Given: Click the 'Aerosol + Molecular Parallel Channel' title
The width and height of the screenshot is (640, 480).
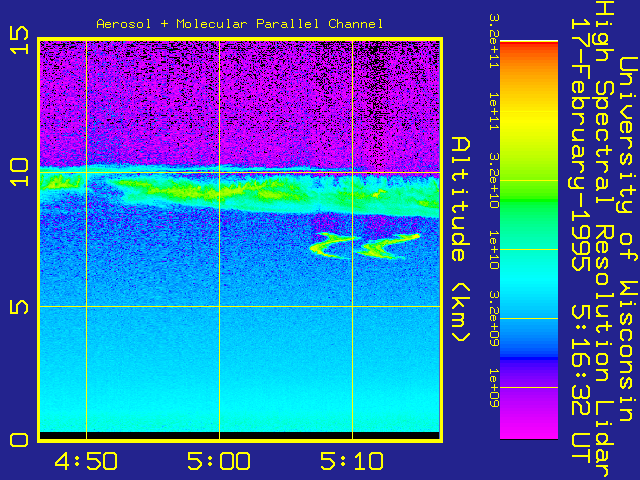Looking at the screenshot, I should coord(240,24).
